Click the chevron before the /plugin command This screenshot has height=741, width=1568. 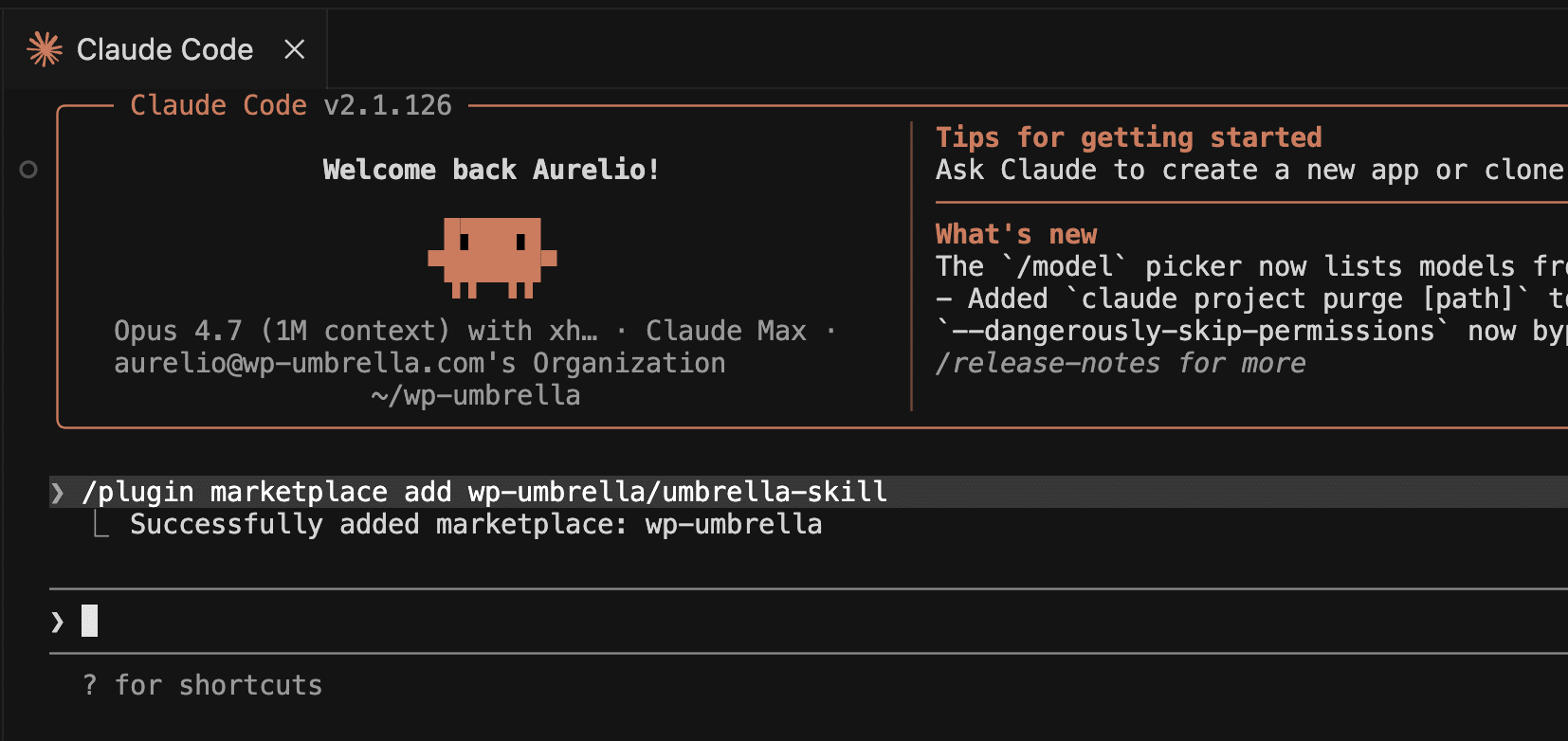pyautogui.click(x=58, y=493)
